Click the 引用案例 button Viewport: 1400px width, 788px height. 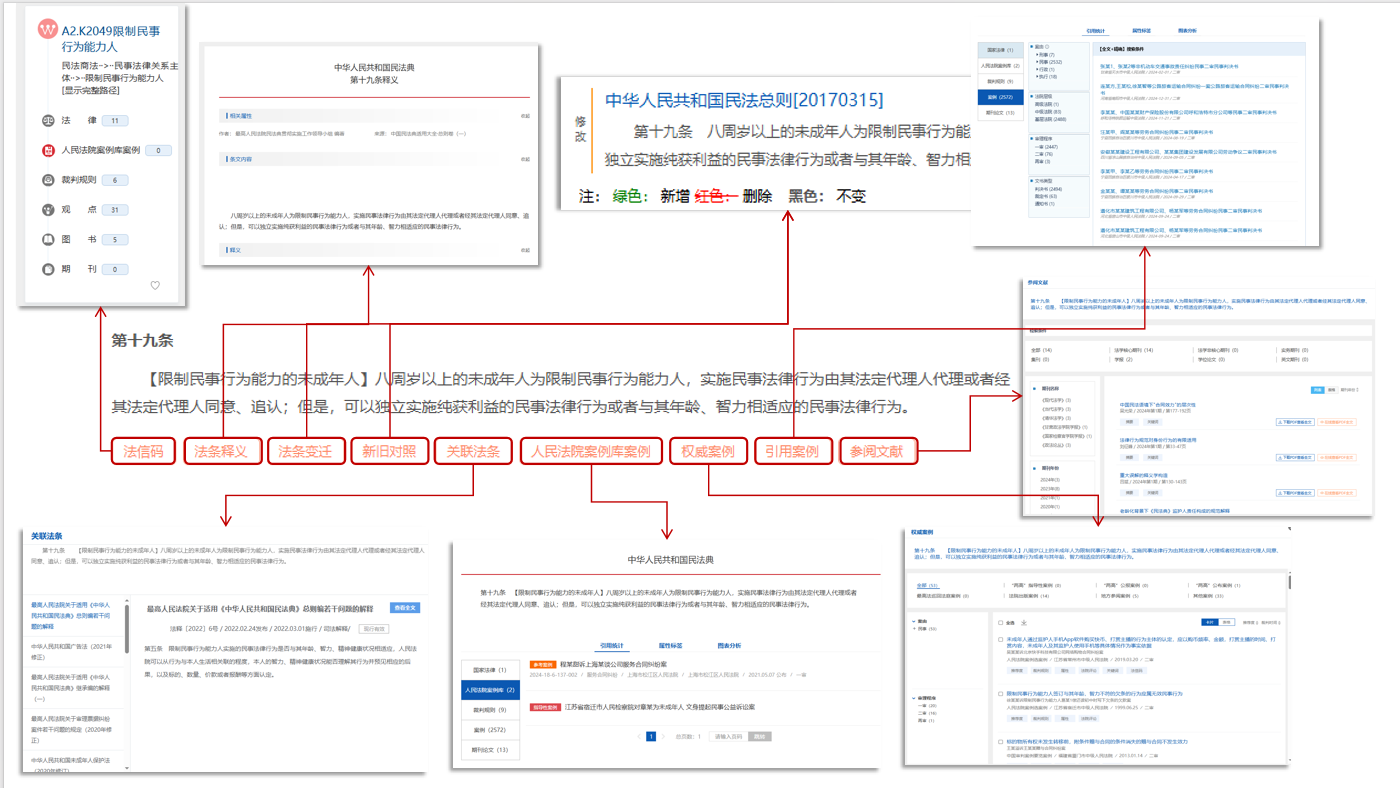793,451
